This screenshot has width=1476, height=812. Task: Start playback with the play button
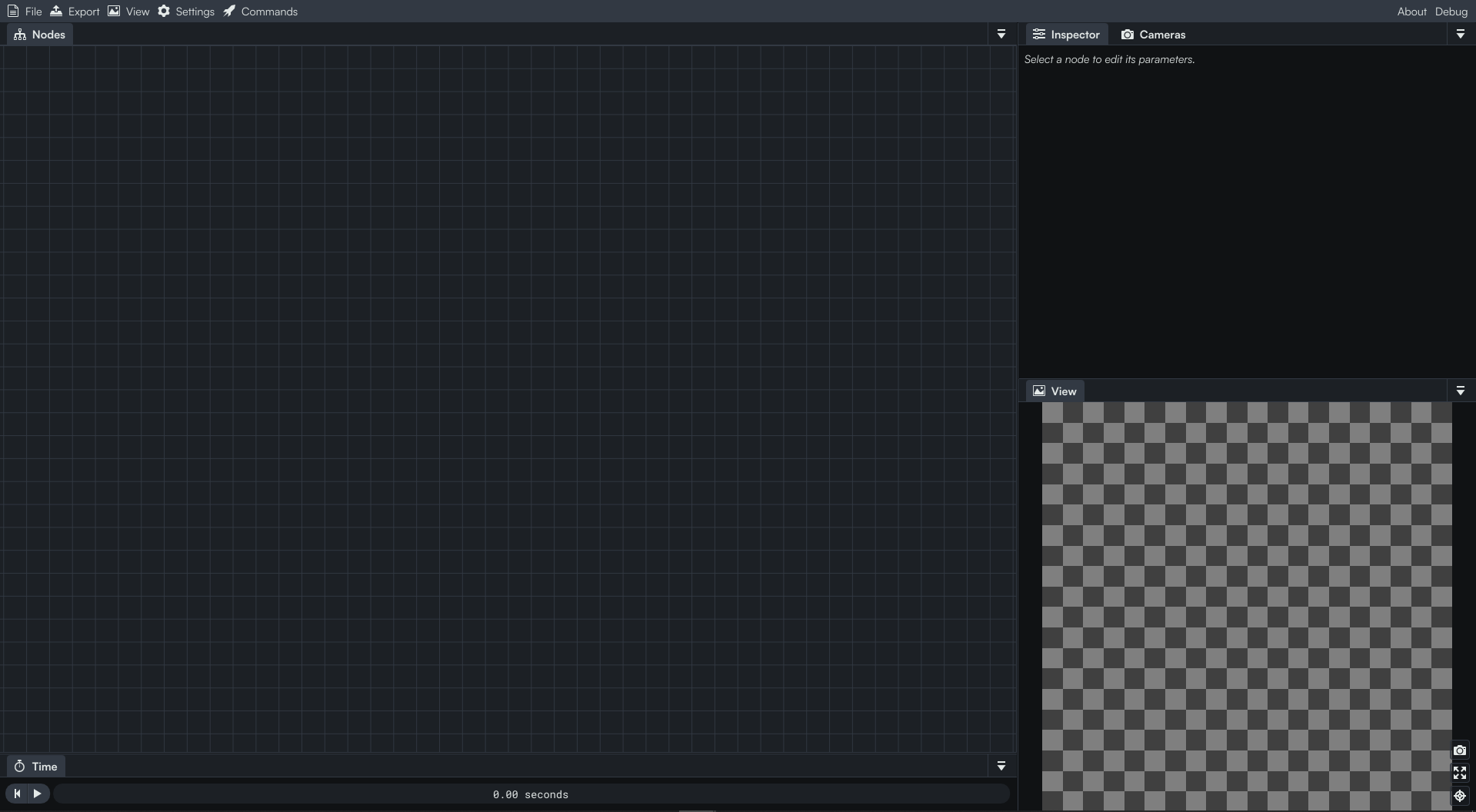[x=38, y=794]
